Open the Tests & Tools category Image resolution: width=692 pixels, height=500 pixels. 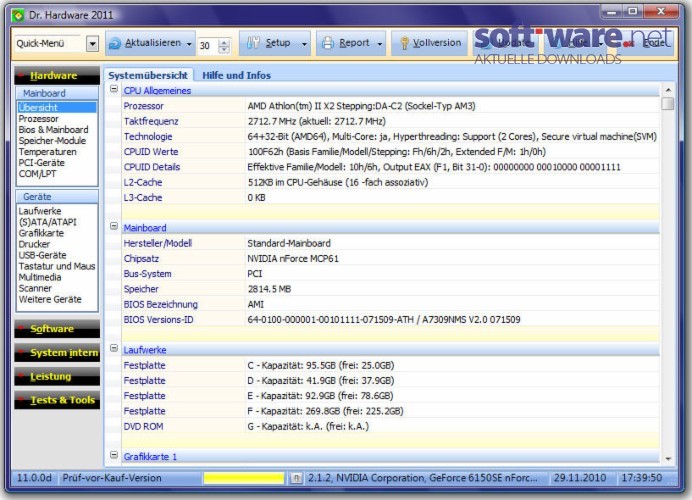(57, 400)
